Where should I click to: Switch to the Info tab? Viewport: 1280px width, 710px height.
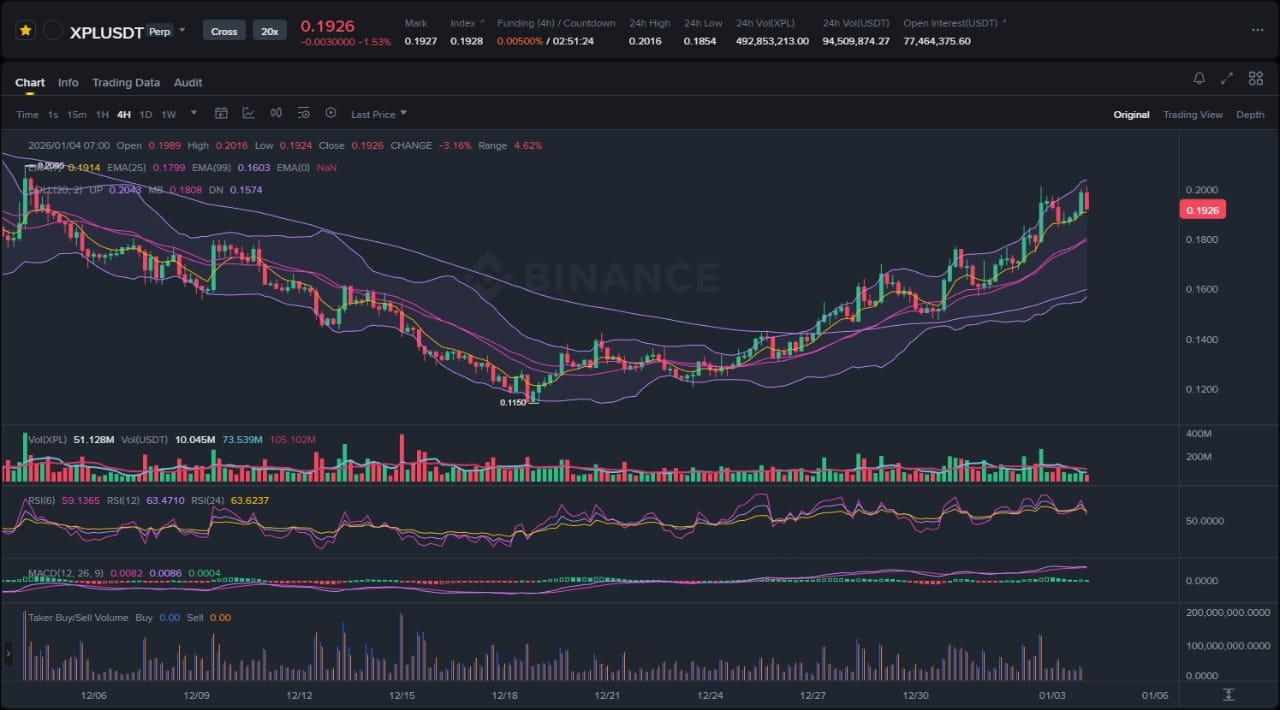click(x=68, y=82)
